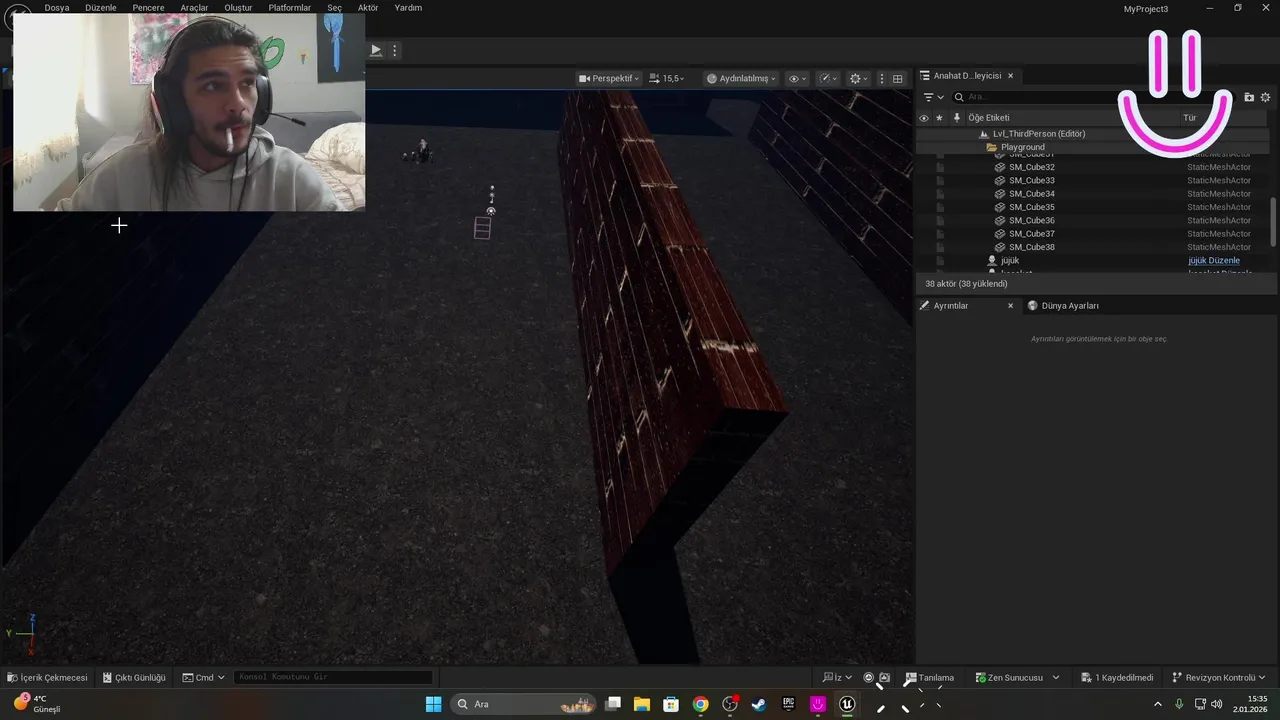Open Steam from taskbar
This screenshot has width=1280, height=720.
(x=759, y=704)
